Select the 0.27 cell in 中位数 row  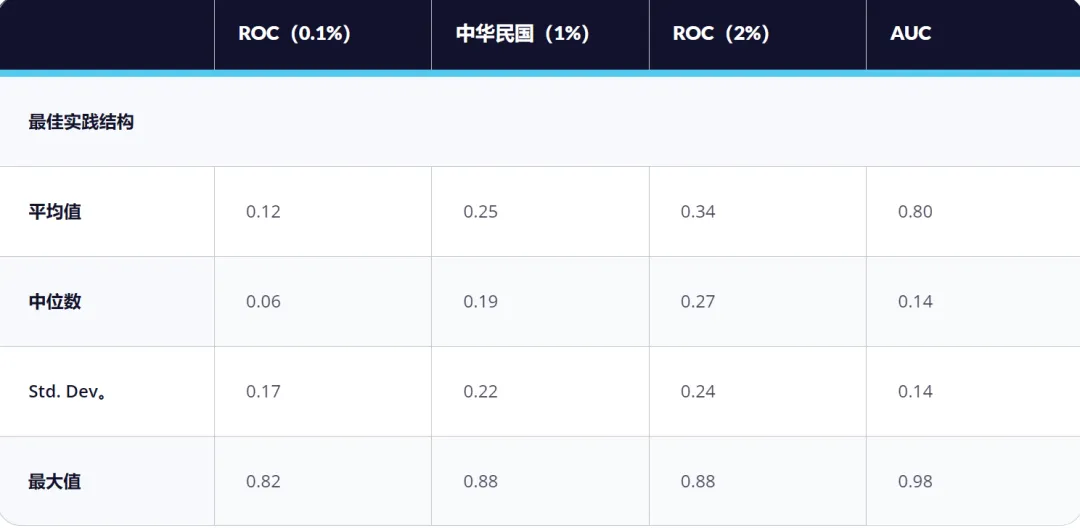click(x=758, y=302)
